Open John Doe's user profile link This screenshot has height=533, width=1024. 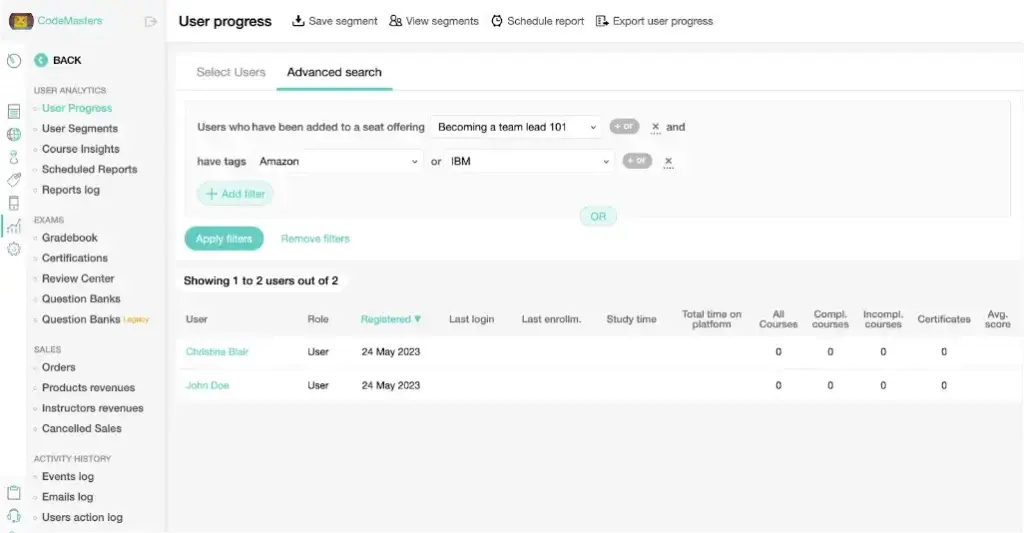(207, 385)
